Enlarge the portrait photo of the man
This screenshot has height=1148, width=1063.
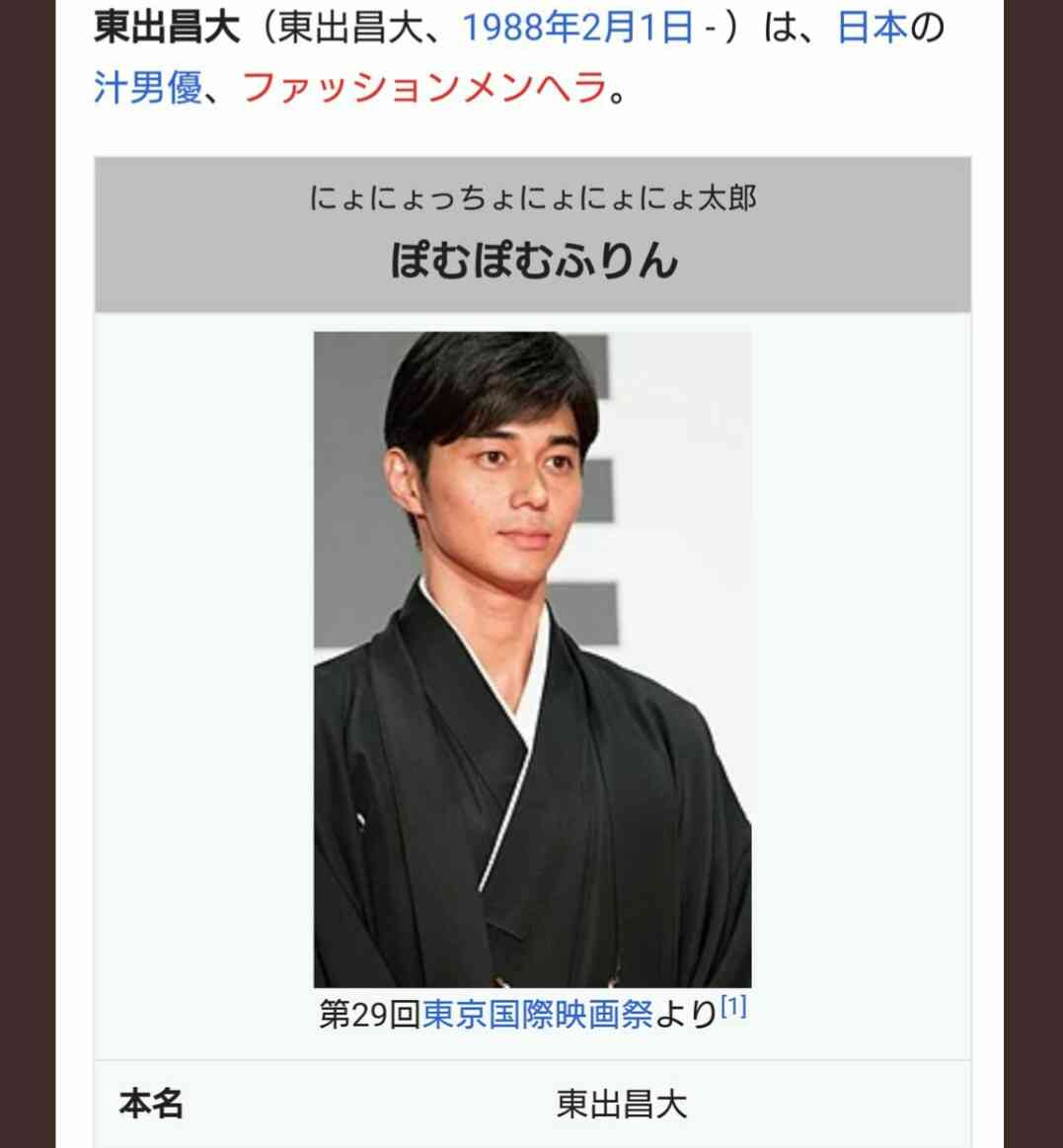[x=532, y=659]
